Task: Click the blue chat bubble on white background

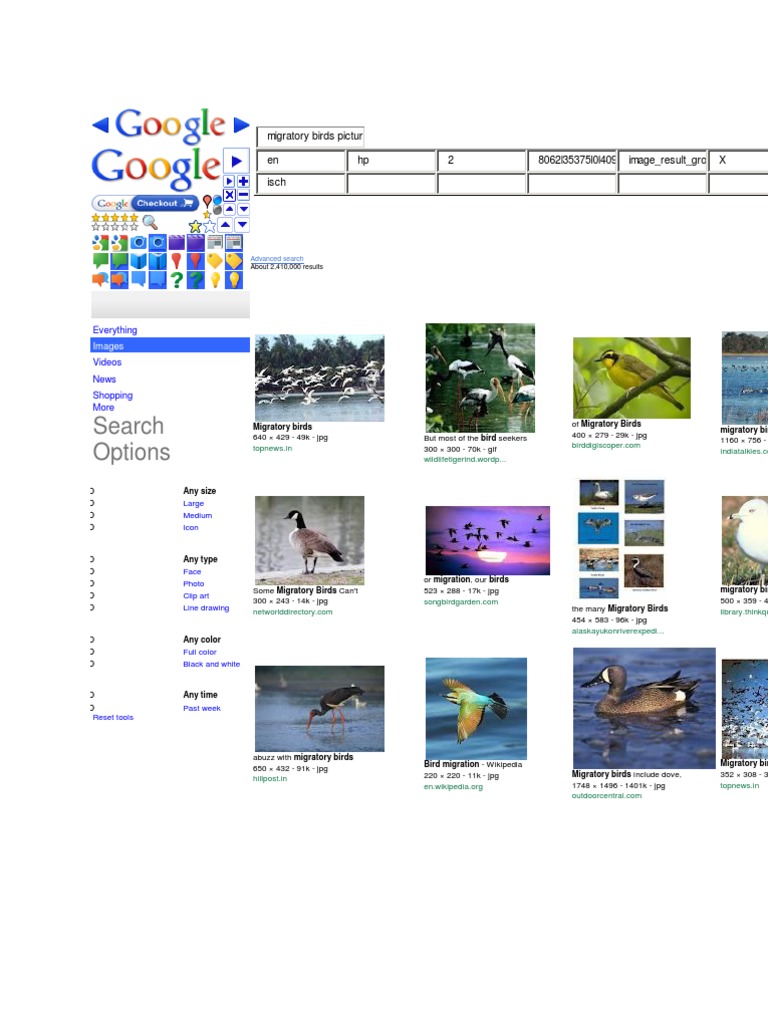Action: click(138, 280)
